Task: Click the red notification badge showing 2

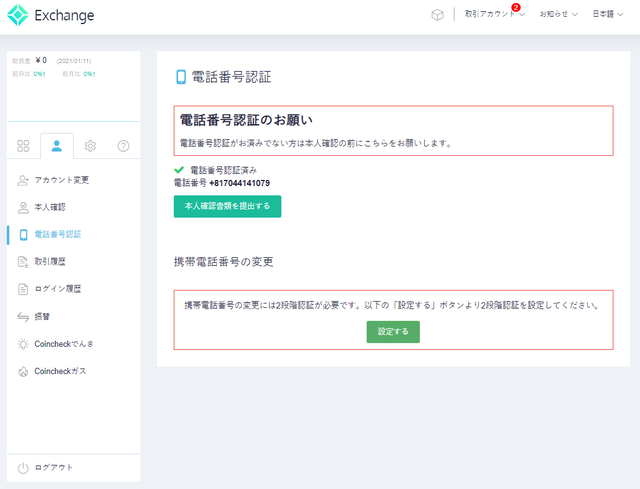Action: click(x=516, y=7)
